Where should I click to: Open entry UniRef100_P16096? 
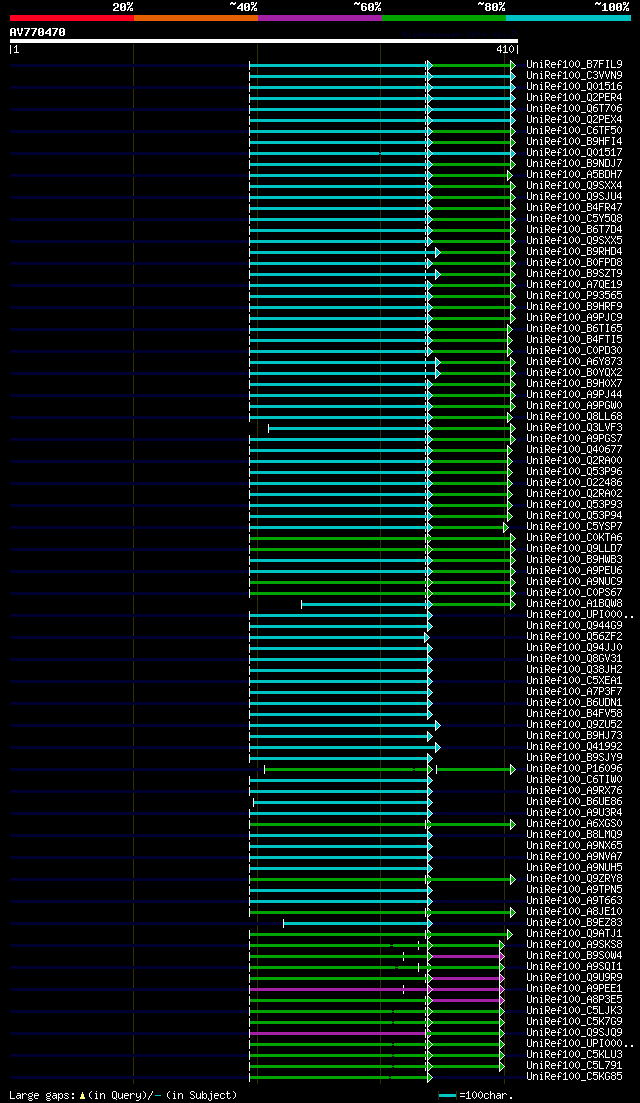click(x=574, y=769)
